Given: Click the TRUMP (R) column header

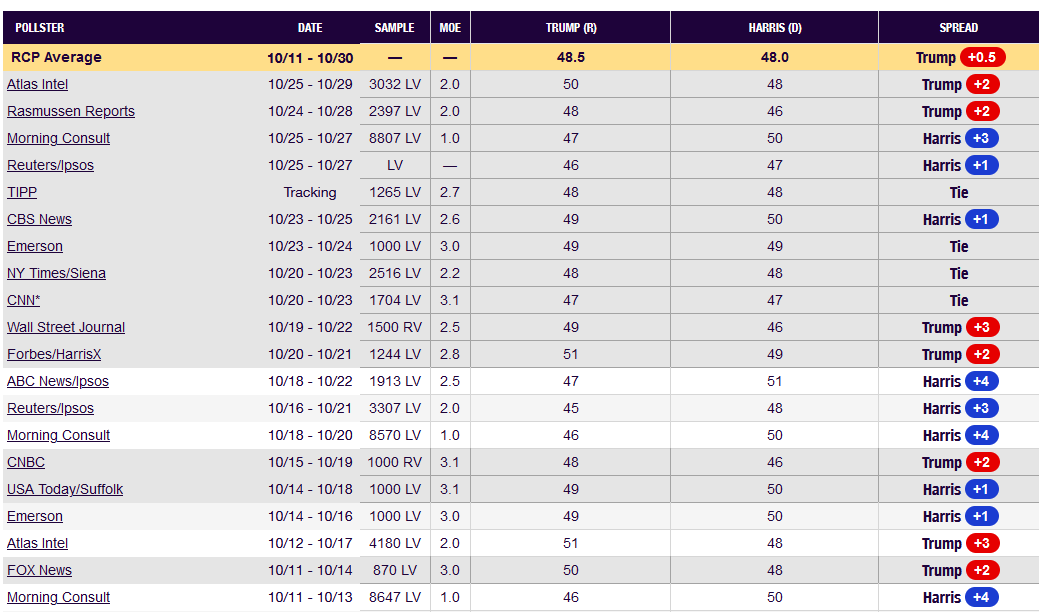Looking at the screenshot, I should (570, 28).
